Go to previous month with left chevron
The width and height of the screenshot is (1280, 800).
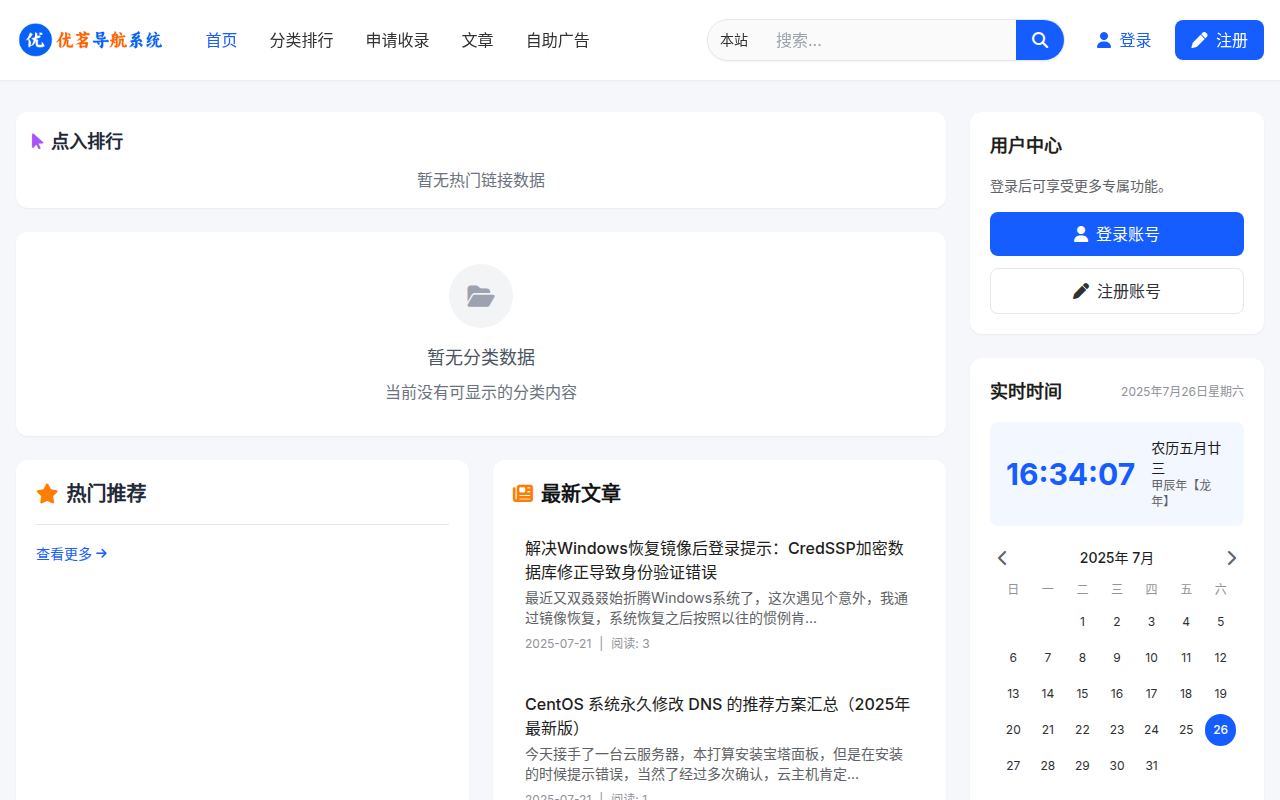[1002, 557]
